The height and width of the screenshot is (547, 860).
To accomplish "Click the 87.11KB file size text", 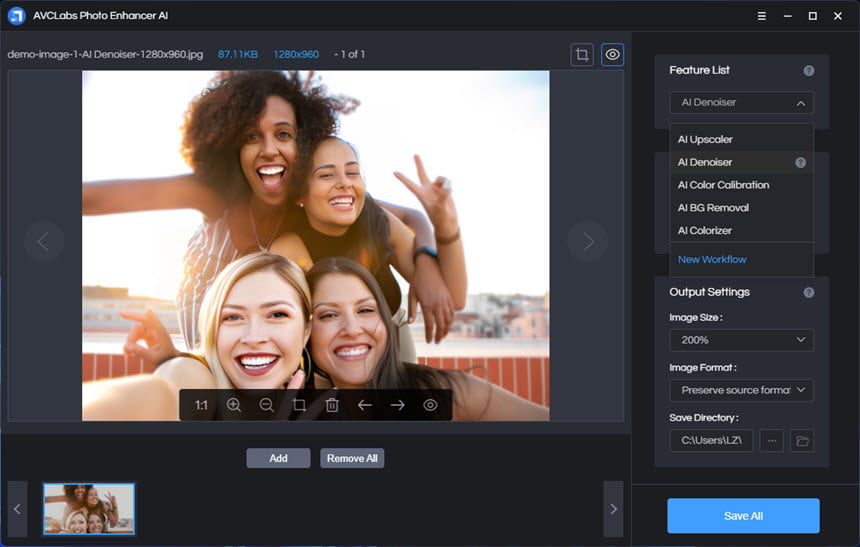I will (237, 54).
